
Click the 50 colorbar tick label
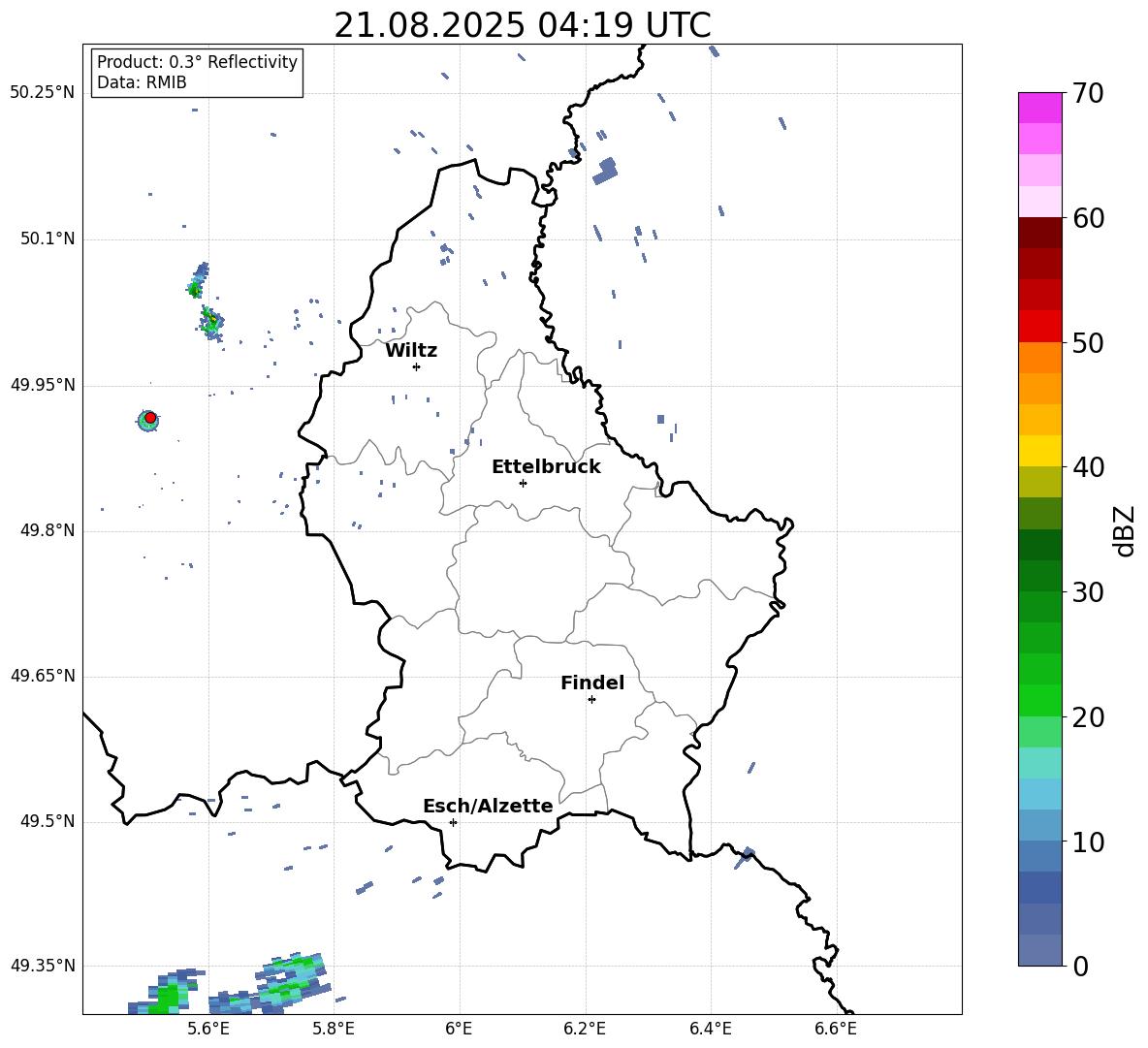point(1088,343)
